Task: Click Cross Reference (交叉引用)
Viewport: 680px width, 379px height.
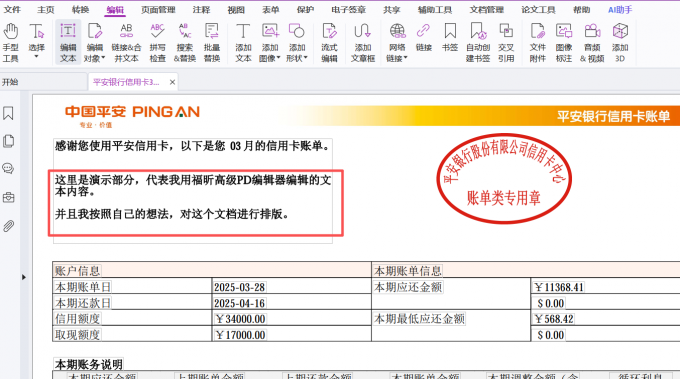Action: 506,42
